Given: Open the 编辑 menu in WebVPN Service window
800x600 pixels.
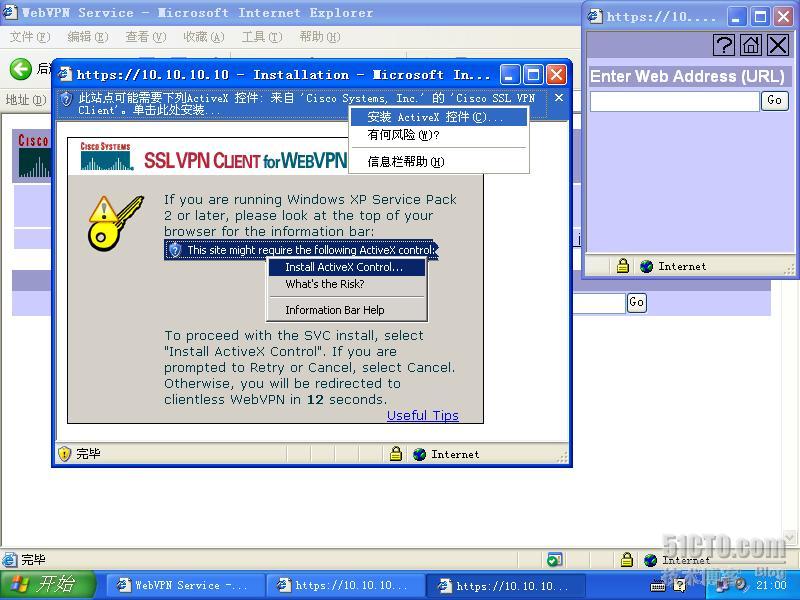Looking at the screenshot, I should 88,37.
